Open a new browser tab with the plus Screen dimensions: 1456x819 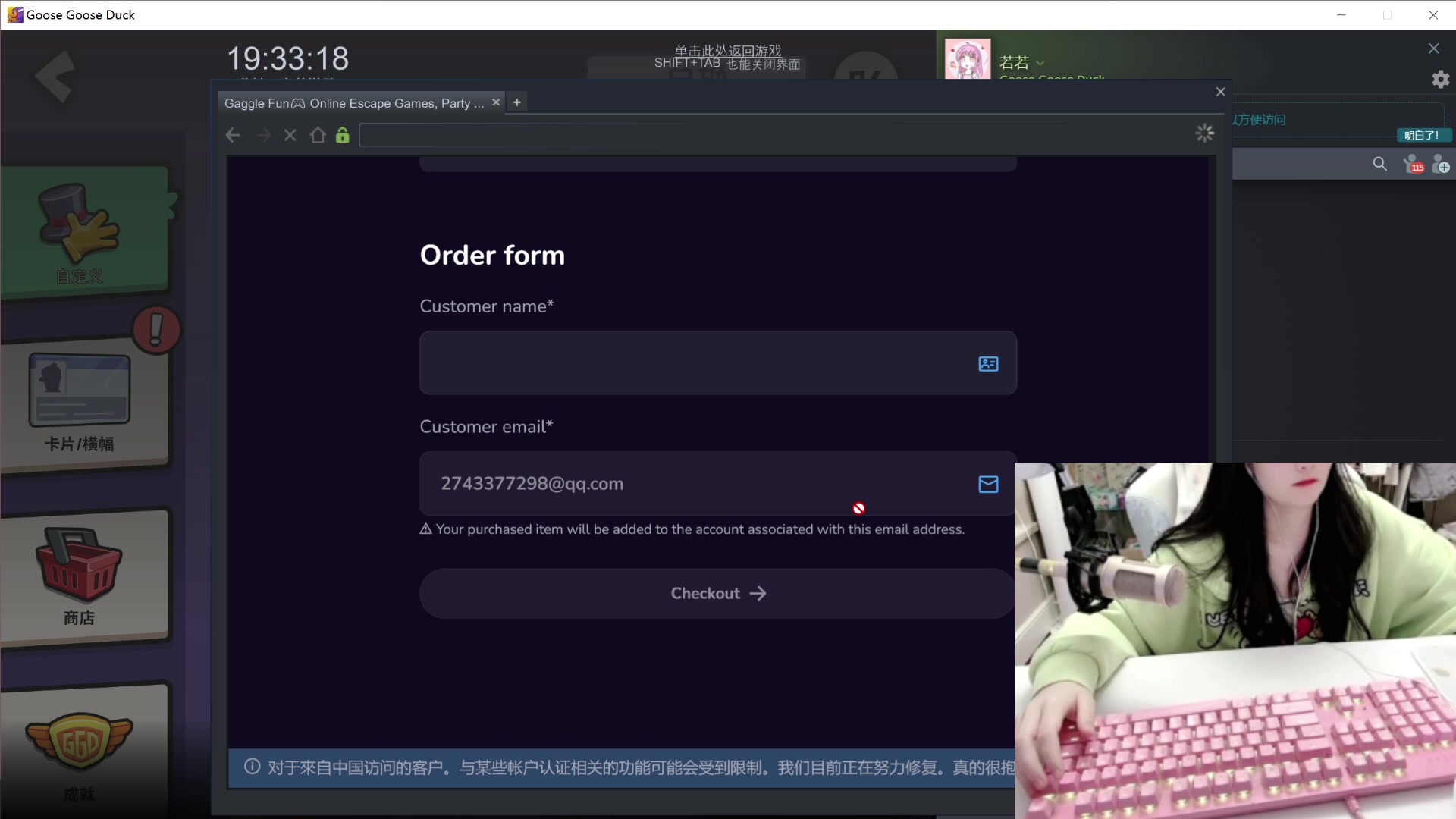coord(516,102)
